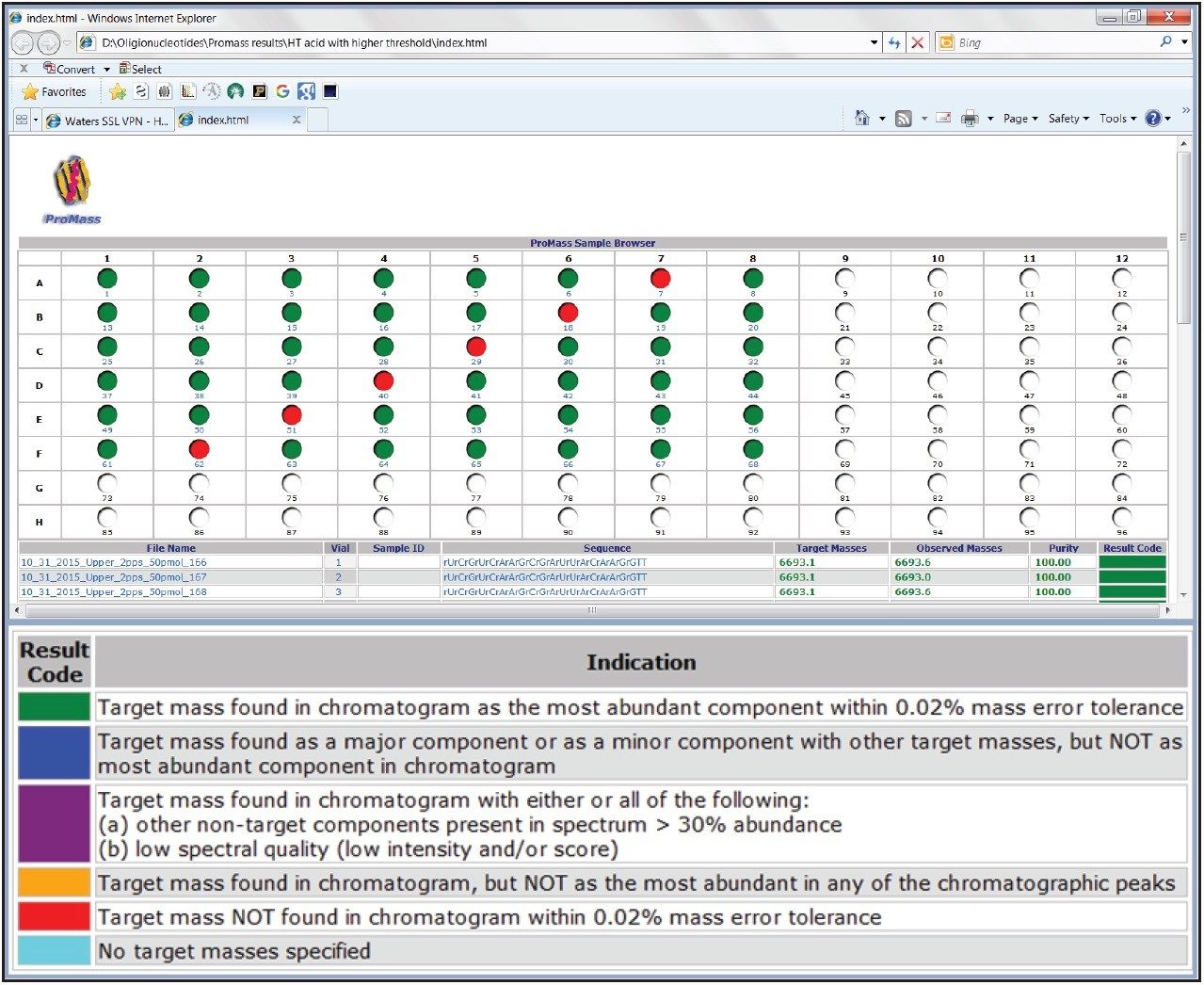Select green well 68 in row F

point(753,449)
